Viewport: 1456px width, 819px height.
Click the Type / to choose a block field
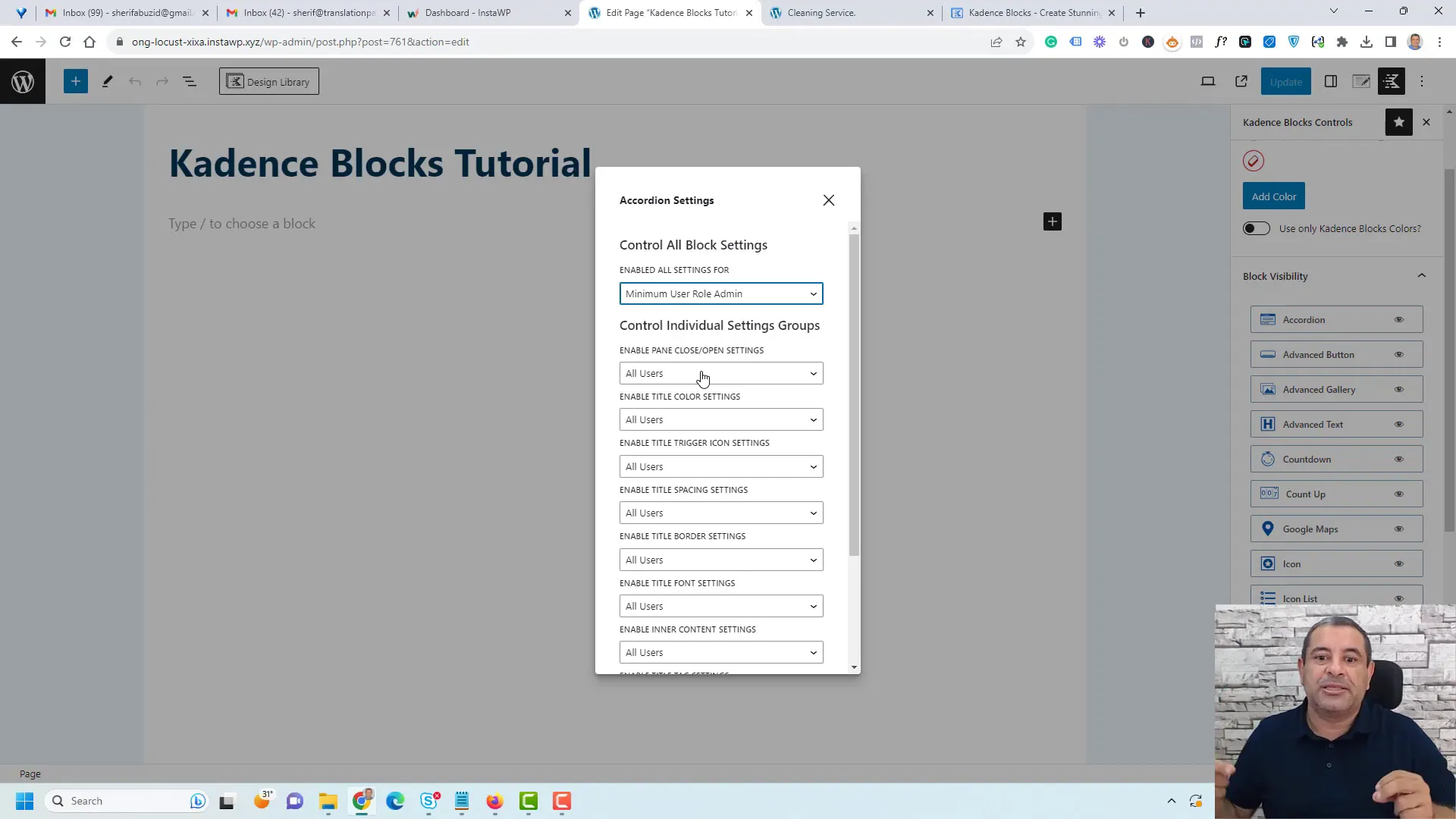click(x=242, y=224)
